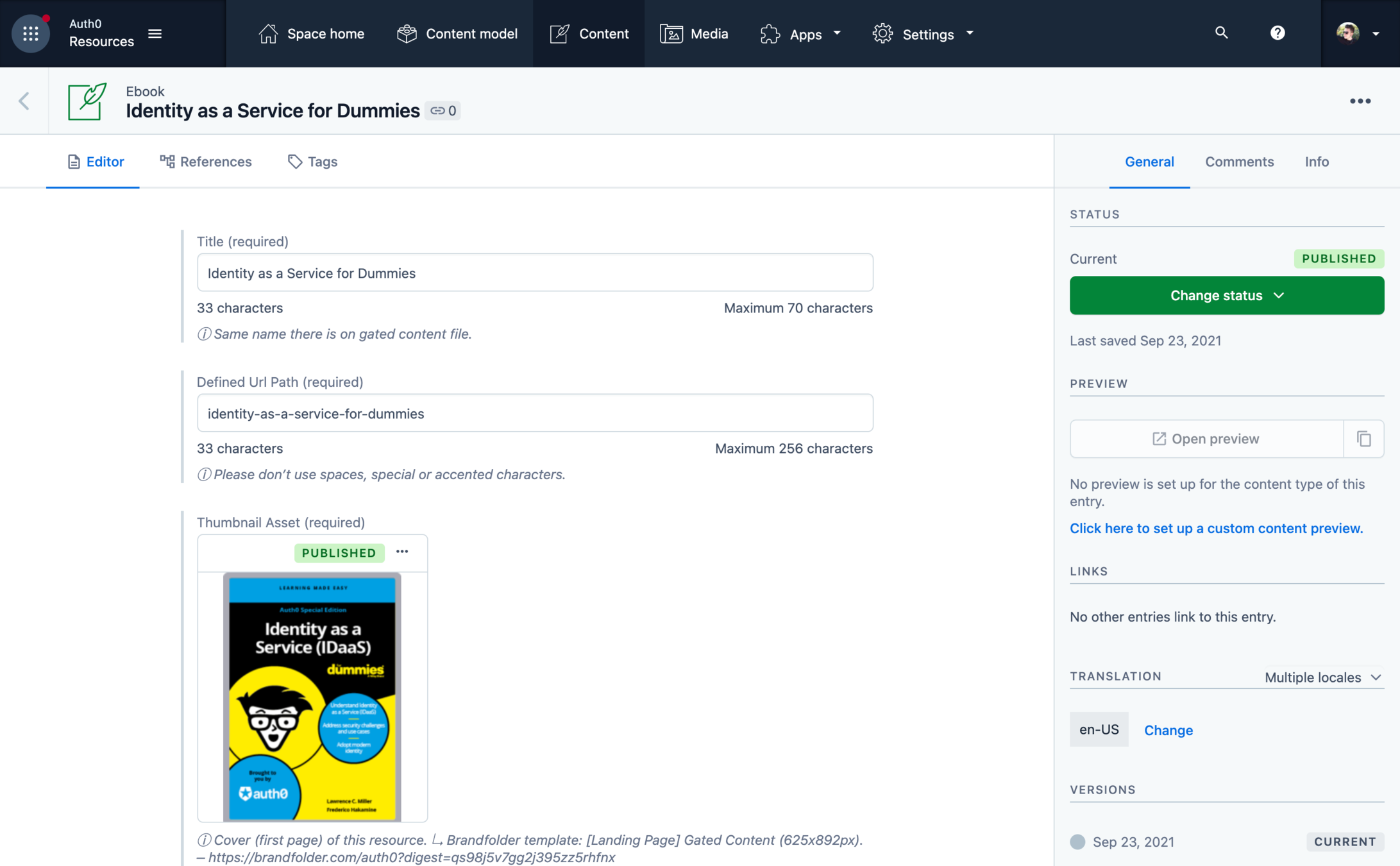Image resolution: width=1400 pixels, height=866 pixels.
Task: Switch to the References tab
Action: [205, 162]
